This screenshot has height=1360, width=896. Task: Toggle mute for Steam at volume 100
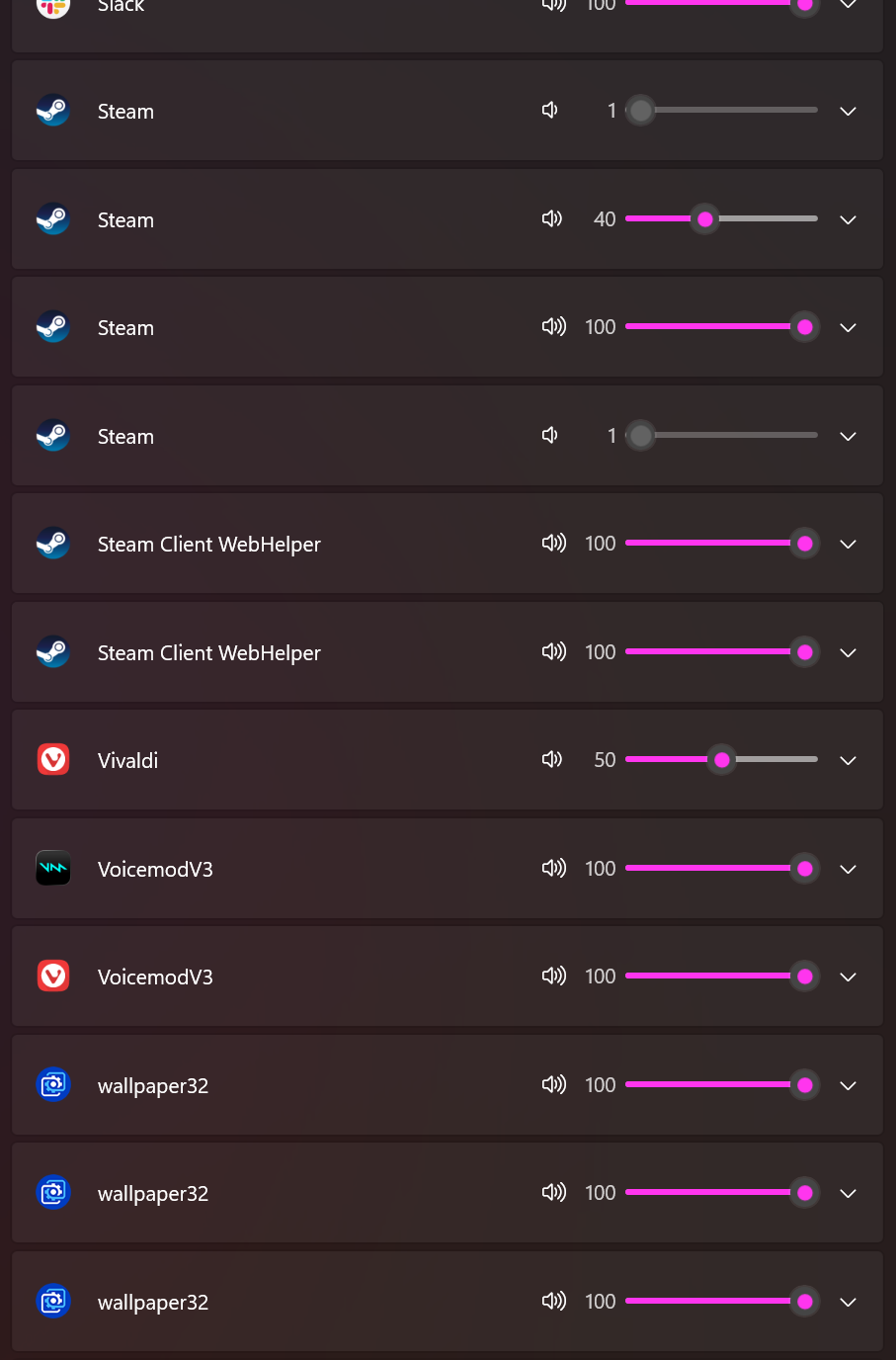553,326
